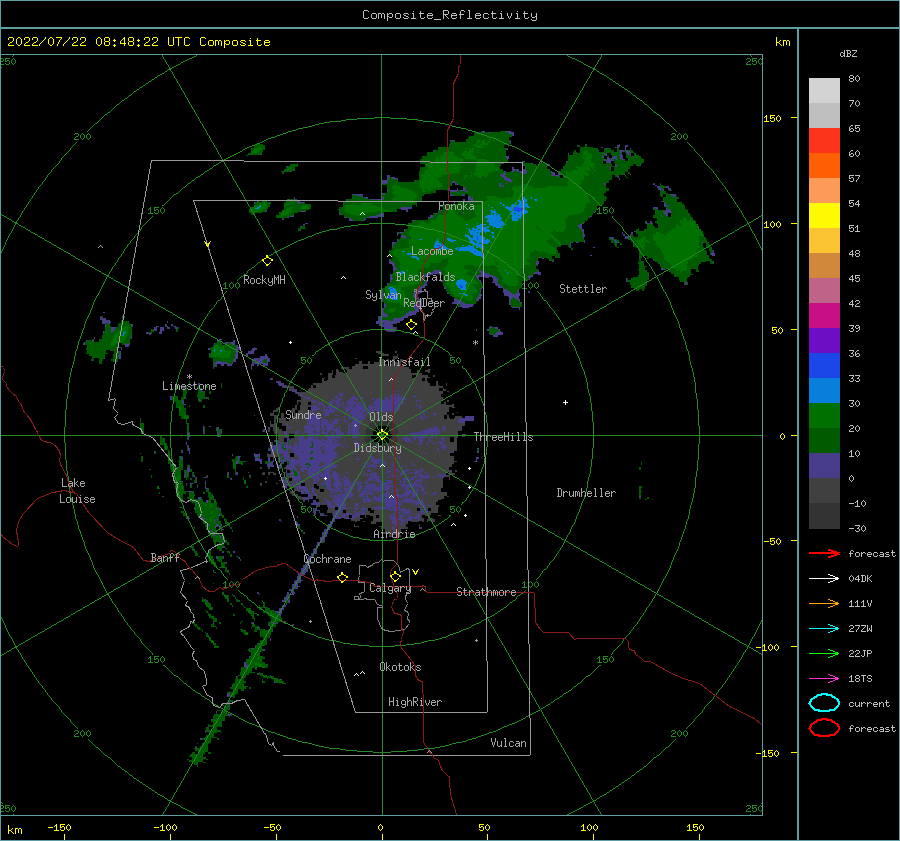The image size is (900, 841).
Task: Select the light blue 30–33 dBZ swatch
Action: click(824, 390)
